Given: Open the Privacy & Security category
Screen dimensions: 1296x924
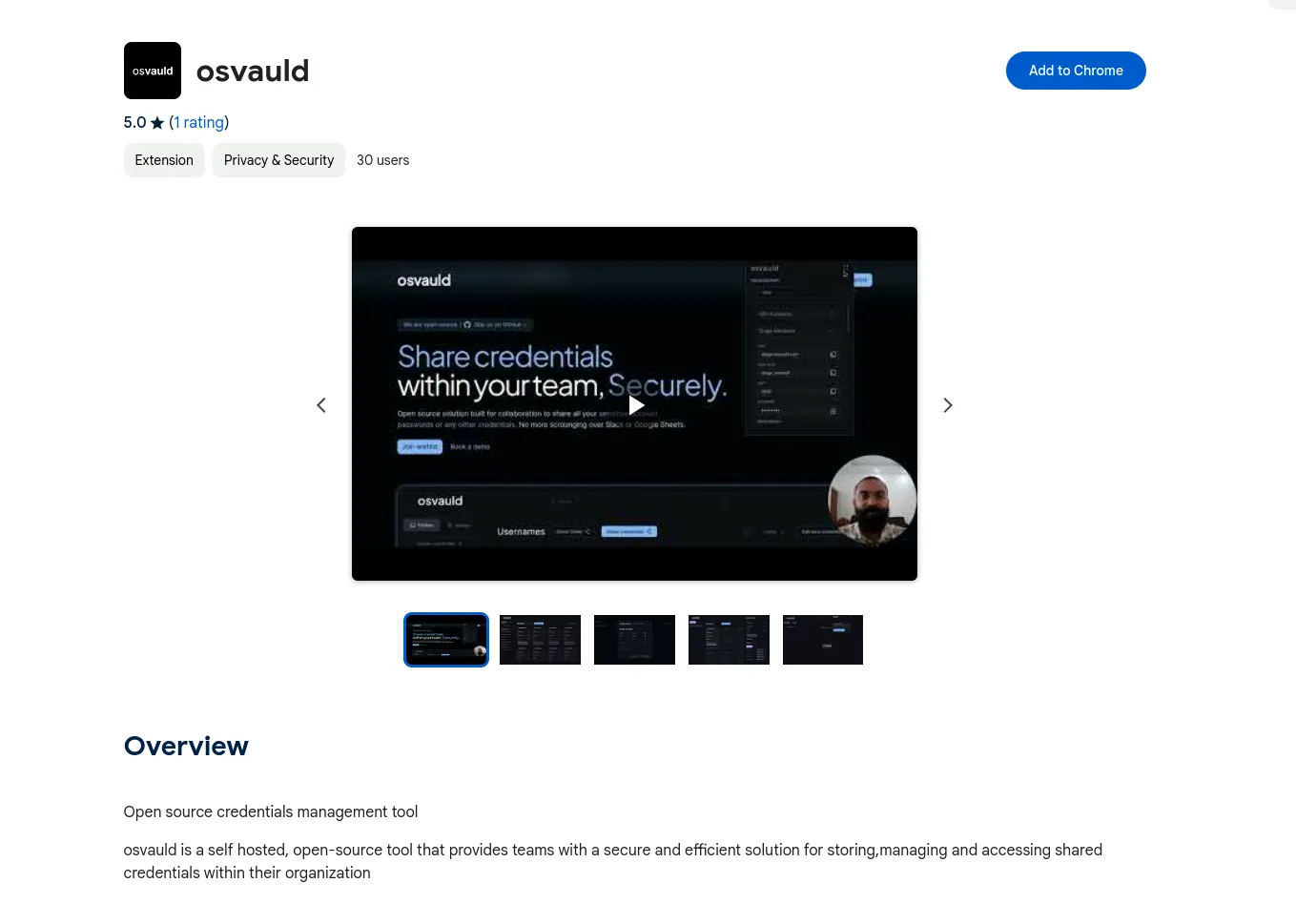Looking at the screenshot, I should [278, 160].
